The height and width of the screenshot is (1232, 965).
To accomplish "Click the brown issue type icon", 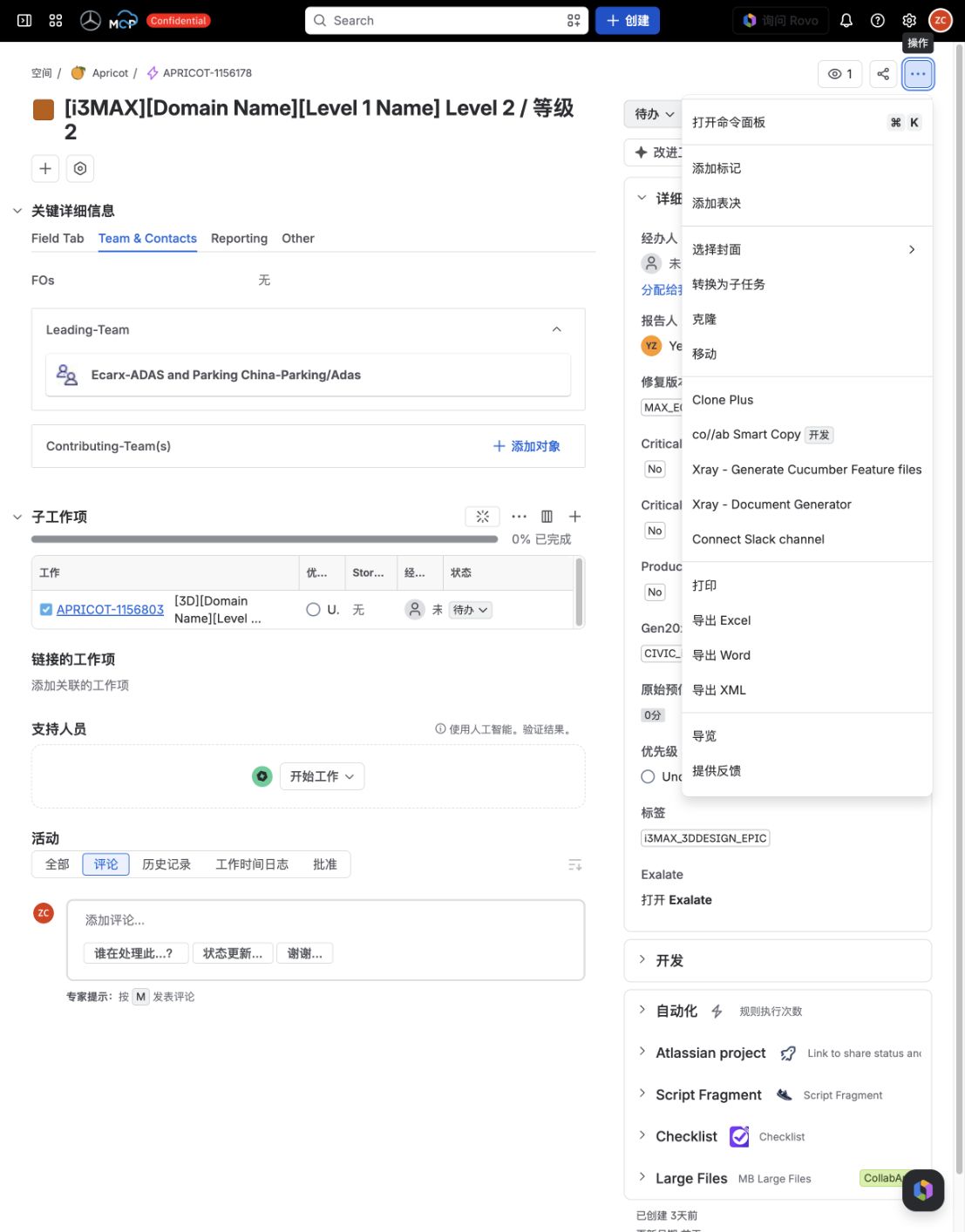I will tap(44, 110).
